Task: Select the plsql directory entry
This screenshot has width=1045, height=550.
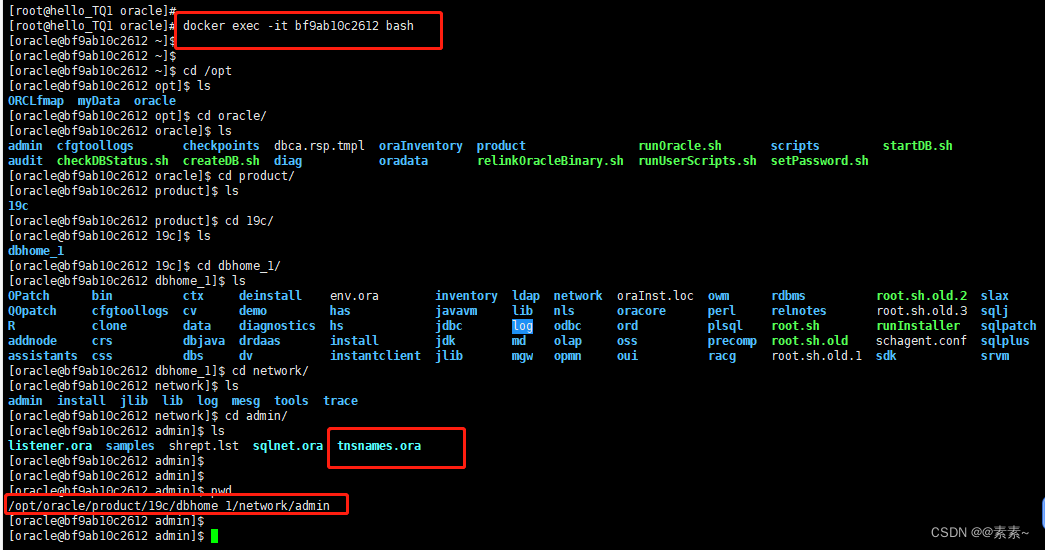Action: click(x=725, y=326)
